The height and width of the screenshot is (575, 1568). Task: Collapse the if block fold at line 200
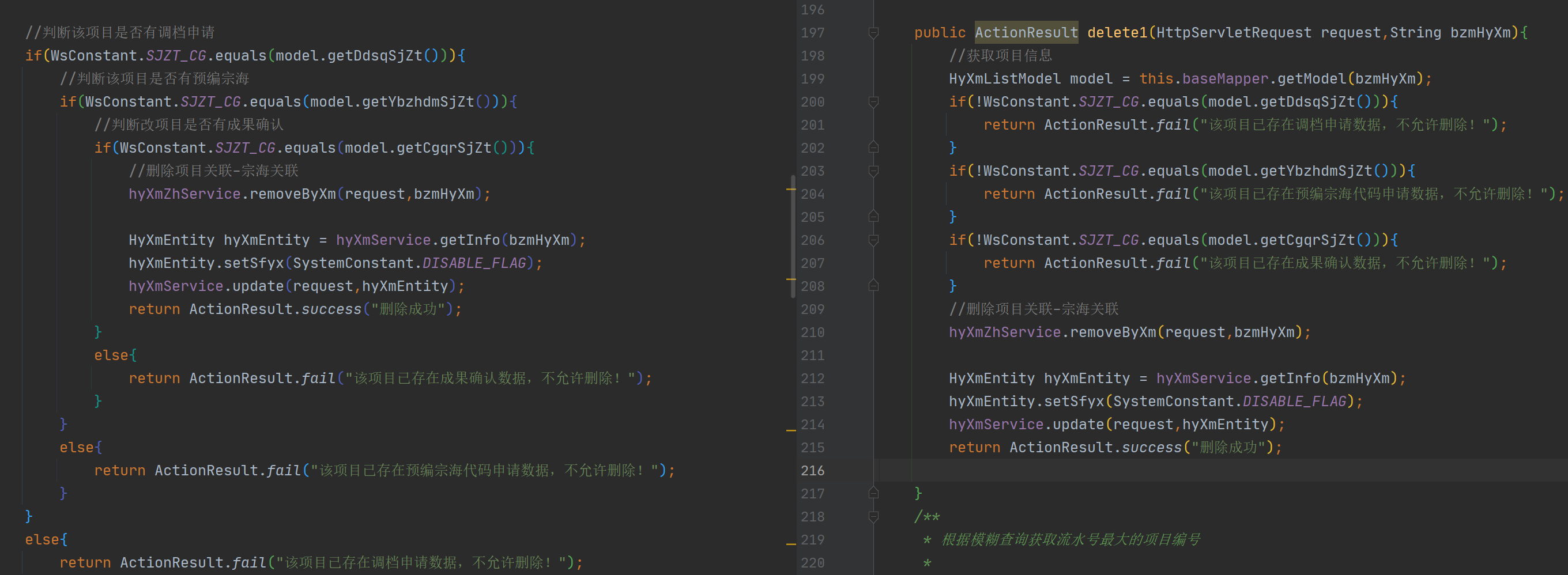tap(873, 102)
